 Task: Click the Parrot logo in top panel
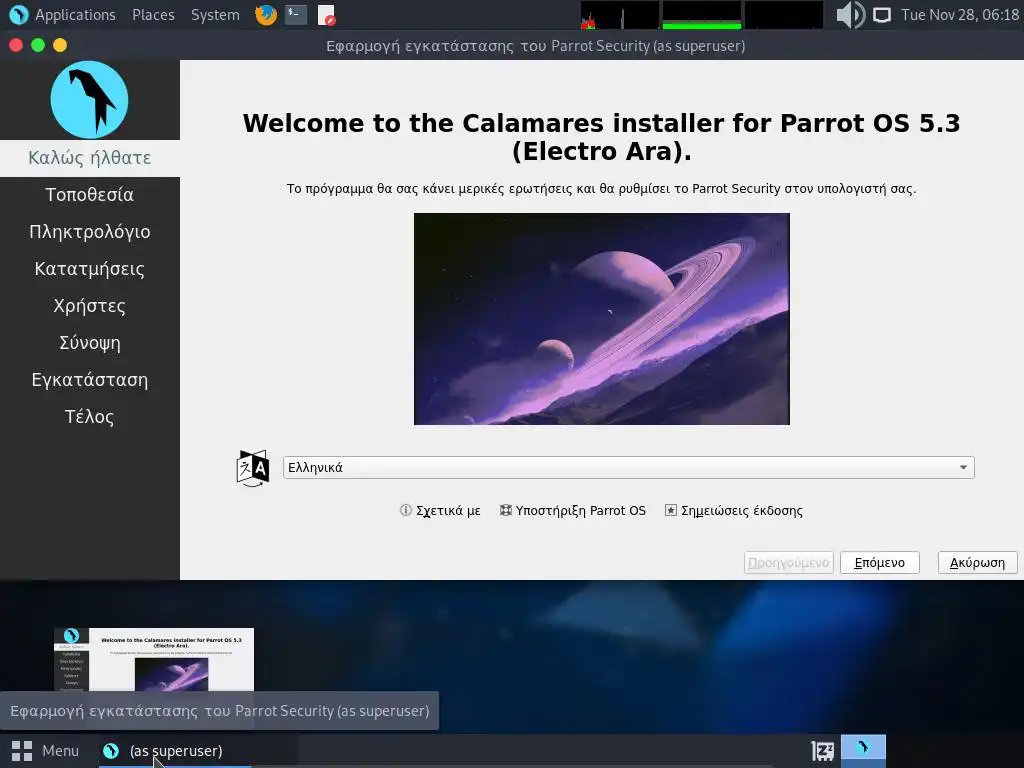[x=18, y=14]
